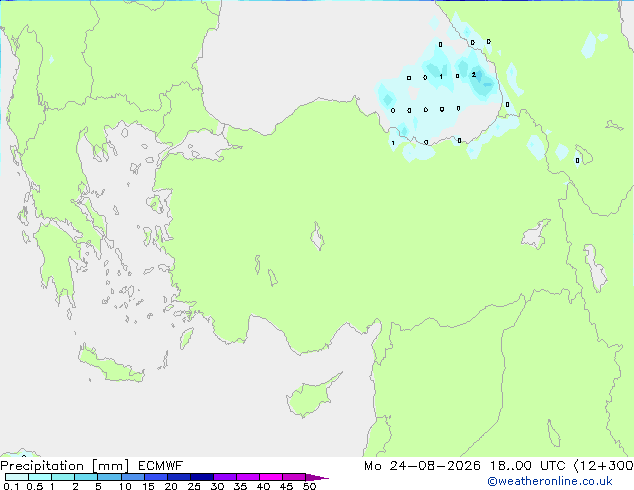Select the 2–5 mm legend color swatch

(x=86, y=477)
